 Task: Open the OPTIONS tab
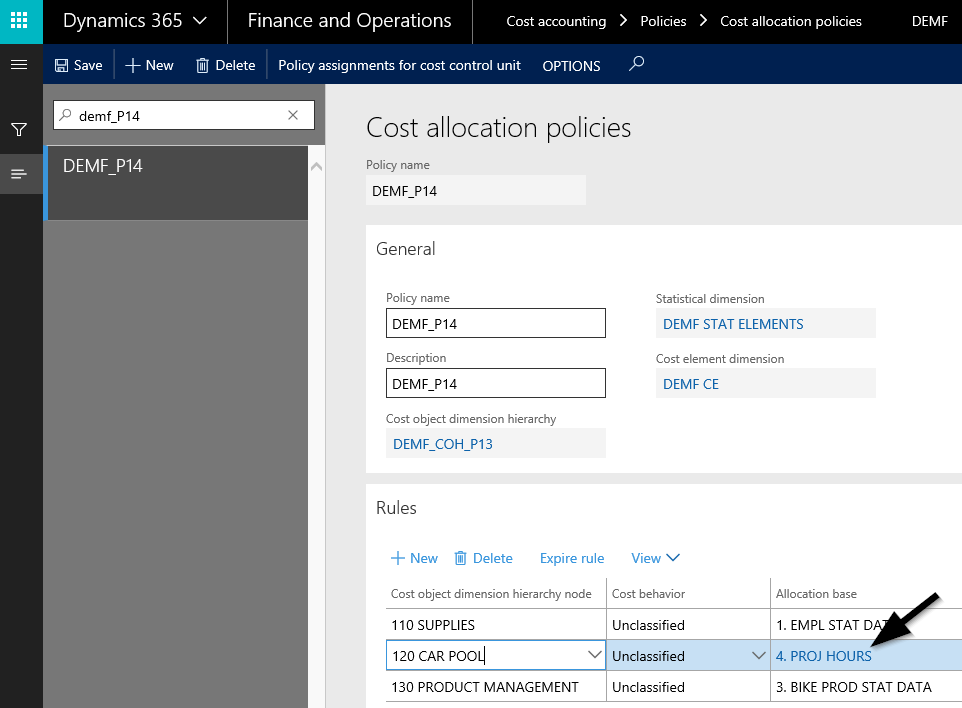point(571,66)
